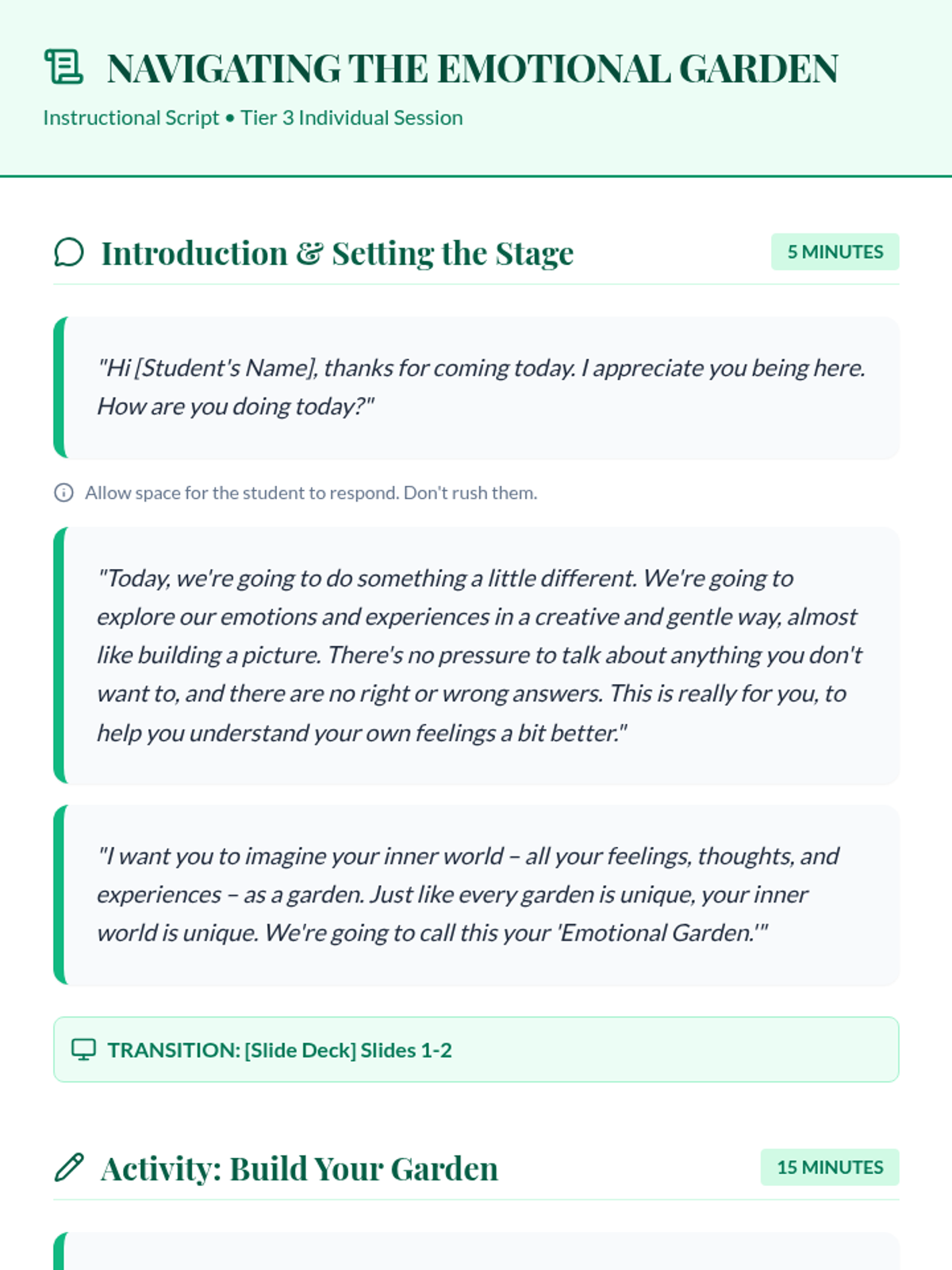Screen dimensions: 952x1270
Task: Click the info circle icon near facilitator note
Action: pyautogui.click(x=63, y=493)
